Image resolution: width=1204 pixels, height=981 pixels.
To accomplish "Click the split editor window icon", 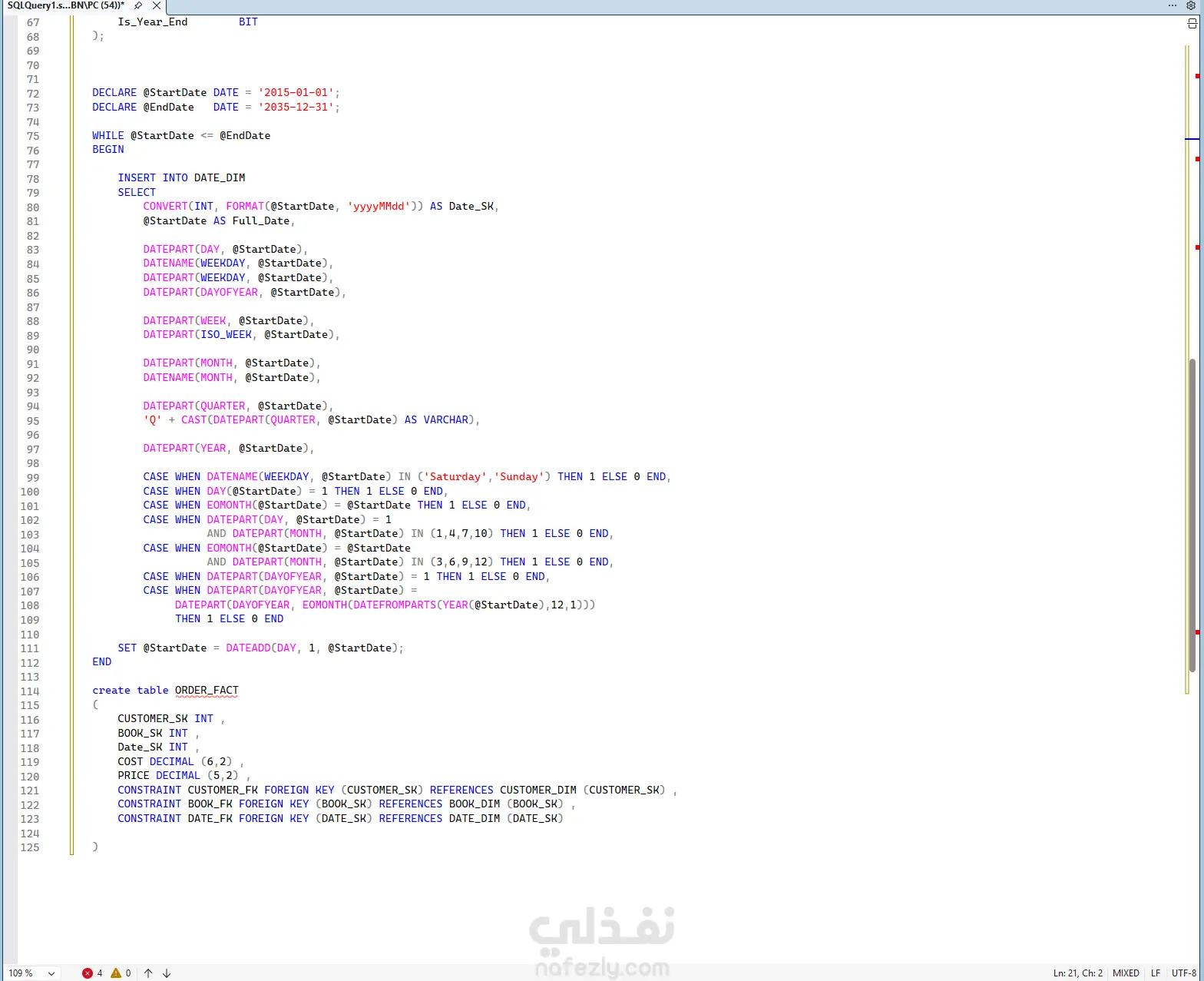I will 1192,23.
